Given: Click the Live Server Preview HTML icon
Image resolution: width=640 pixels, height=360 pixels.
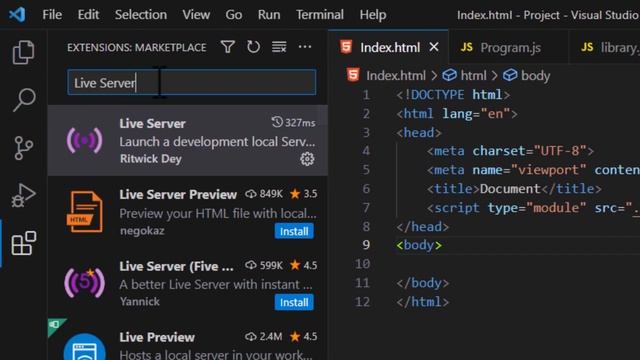Looking at the screenshot, I should tap(84, 211).
